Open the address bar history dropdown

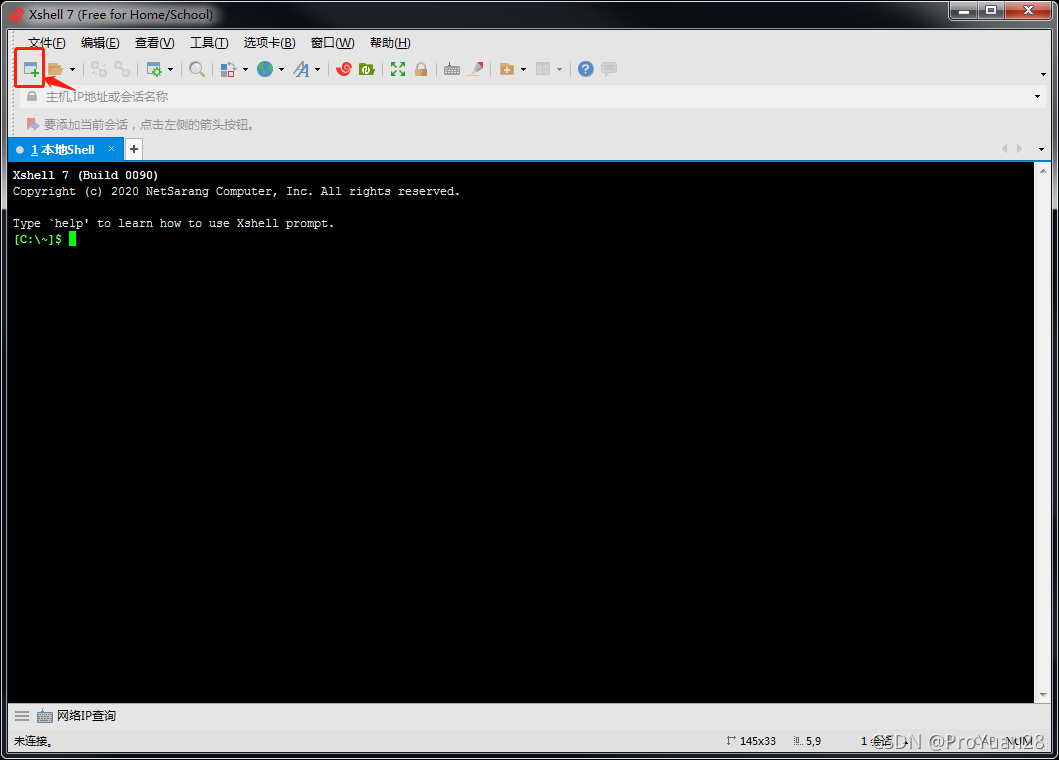click(1037, 97)
